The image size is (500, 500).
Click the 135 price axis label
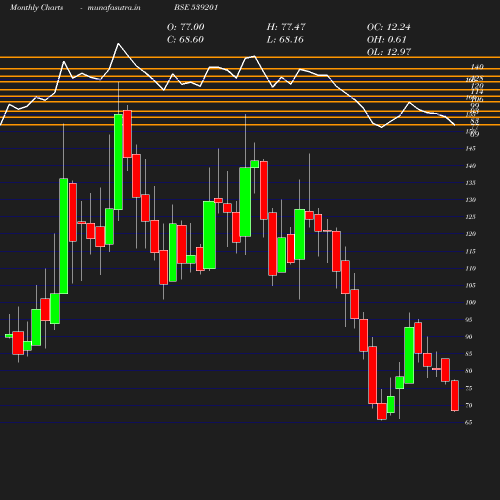pyautogui.click(x=470, y=183)
